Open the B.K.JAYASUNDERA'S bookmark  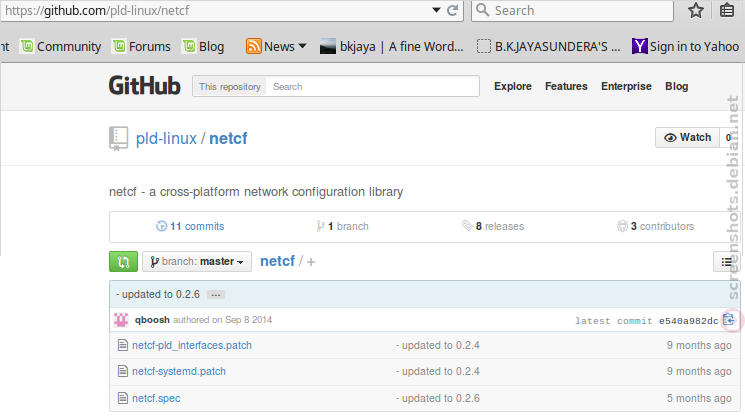(549, 47)
